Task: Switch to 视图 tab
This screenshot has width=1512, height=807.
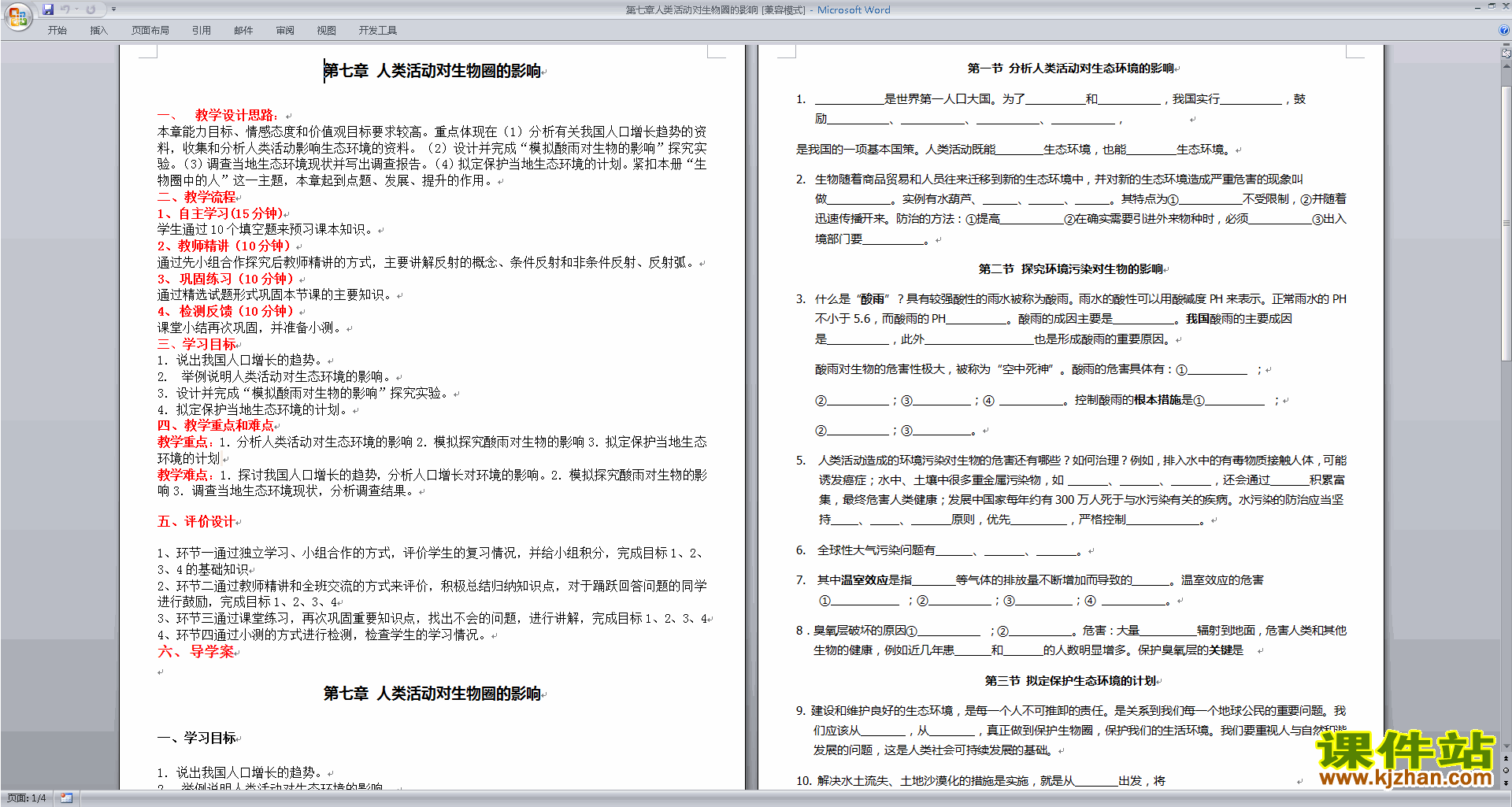Action: click(x=326, y=30)
